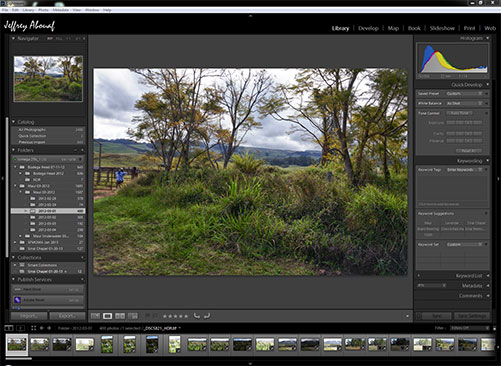
Task: Switch to Grid view in toolbar
Action: (95, 316)
